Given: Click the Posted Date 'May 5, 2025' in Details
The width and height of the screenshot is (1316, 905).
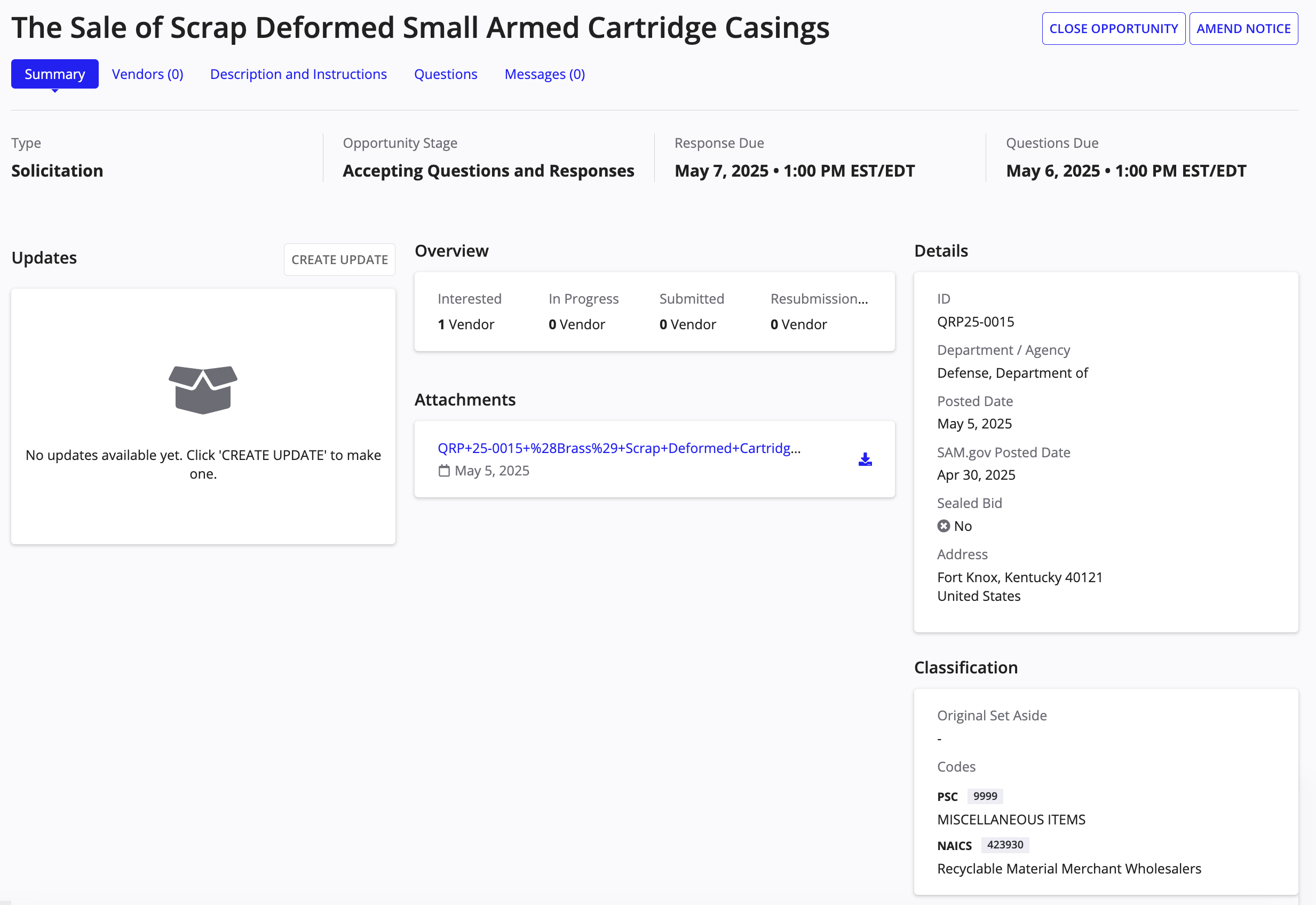Looking at the screenshot, I should 974,424.
